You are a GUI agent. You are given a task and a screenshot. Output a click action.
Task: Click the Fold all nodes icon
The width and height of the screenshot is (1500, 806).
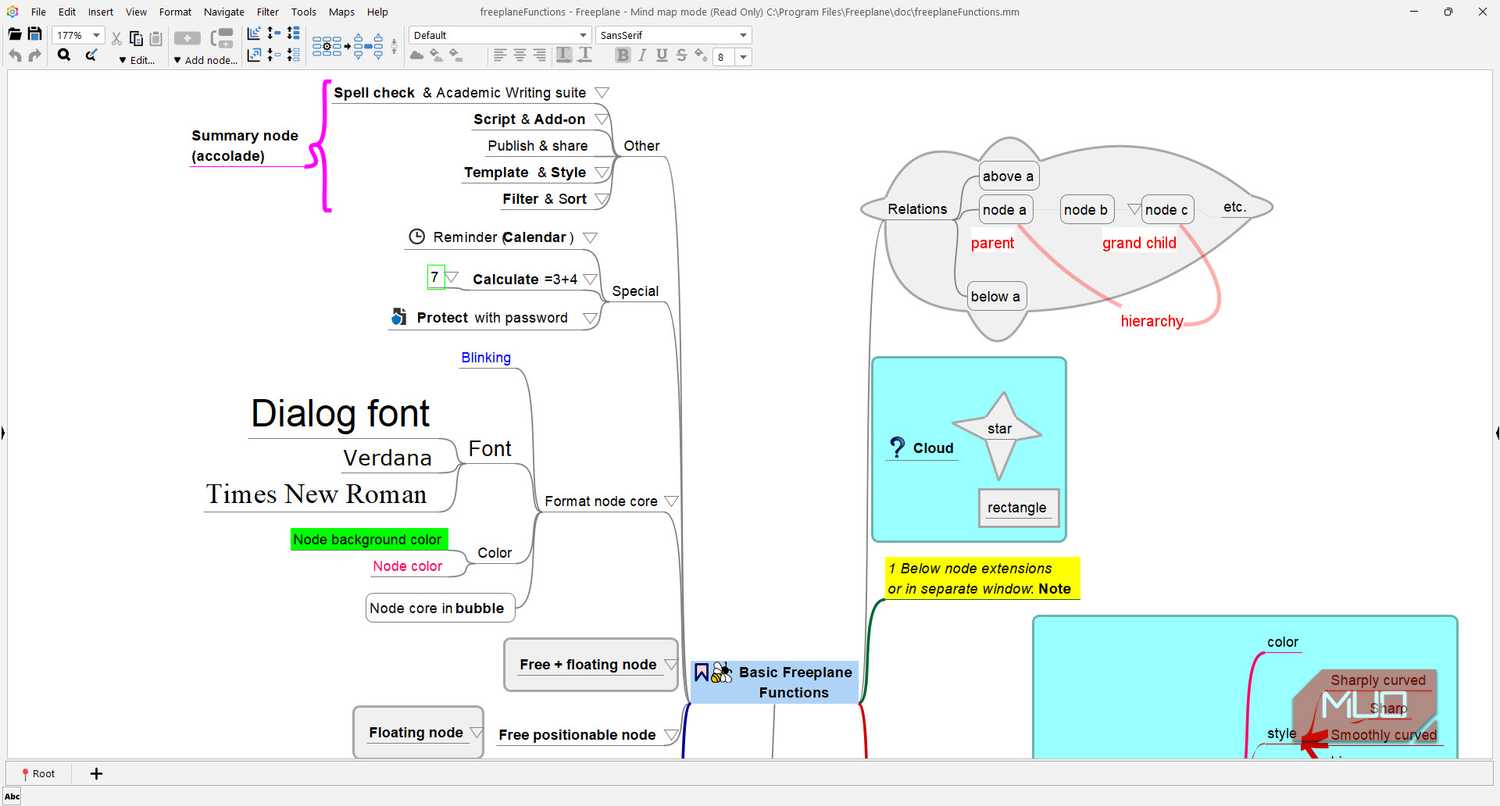coord(293,55)
